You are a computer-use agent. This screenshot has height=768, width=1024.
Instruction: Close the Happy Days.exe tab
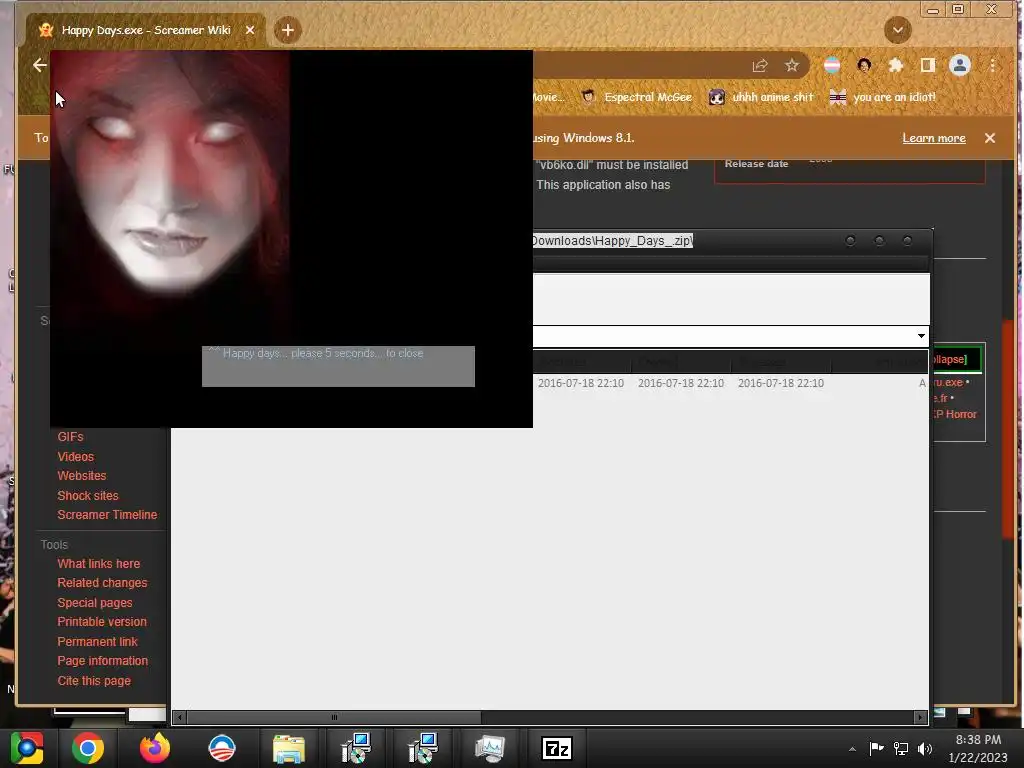click(x=249, y=30)
